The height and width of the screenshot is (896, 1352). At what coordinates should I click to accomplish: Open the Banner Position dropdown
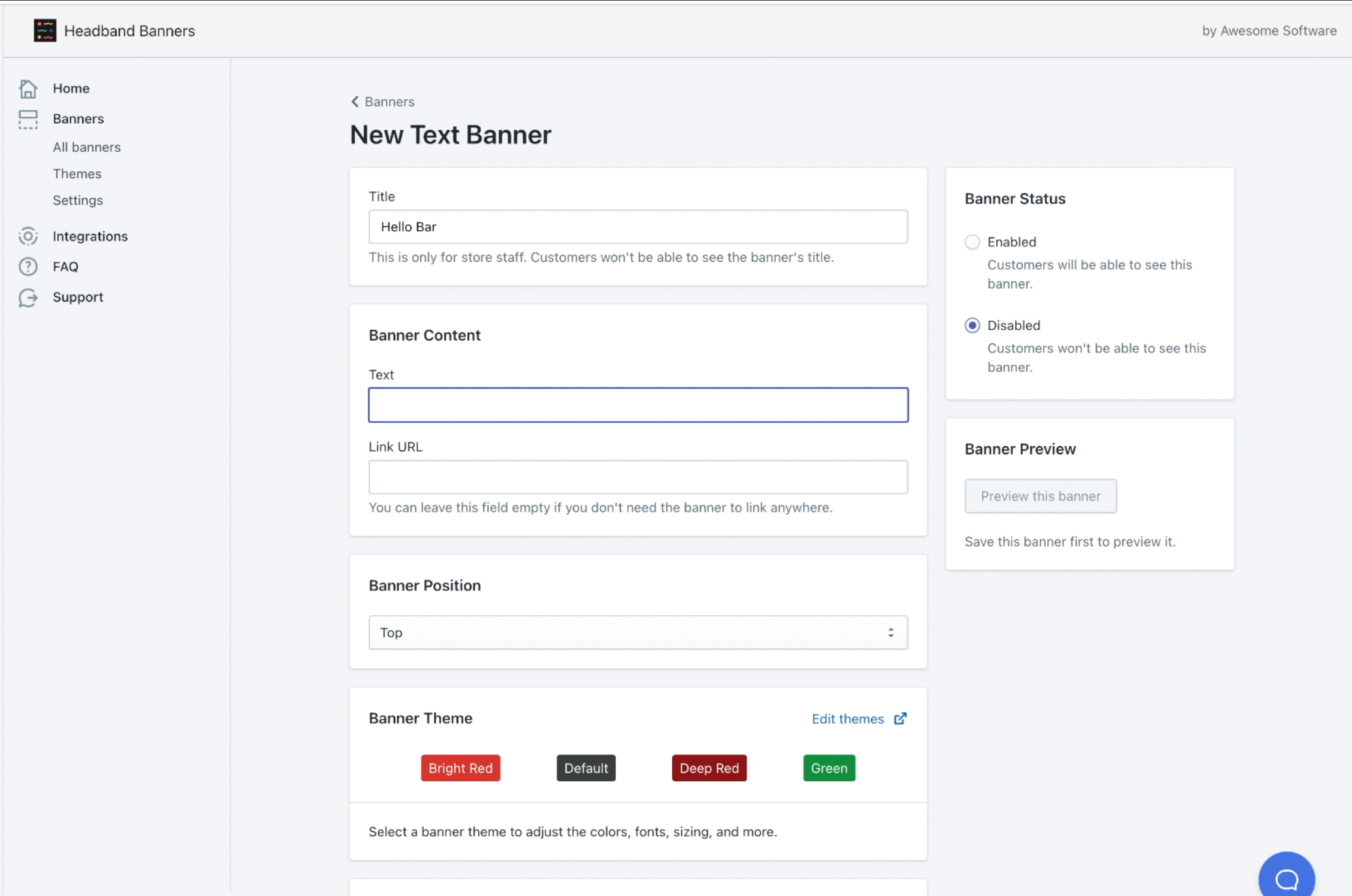(x=638, y=632)
